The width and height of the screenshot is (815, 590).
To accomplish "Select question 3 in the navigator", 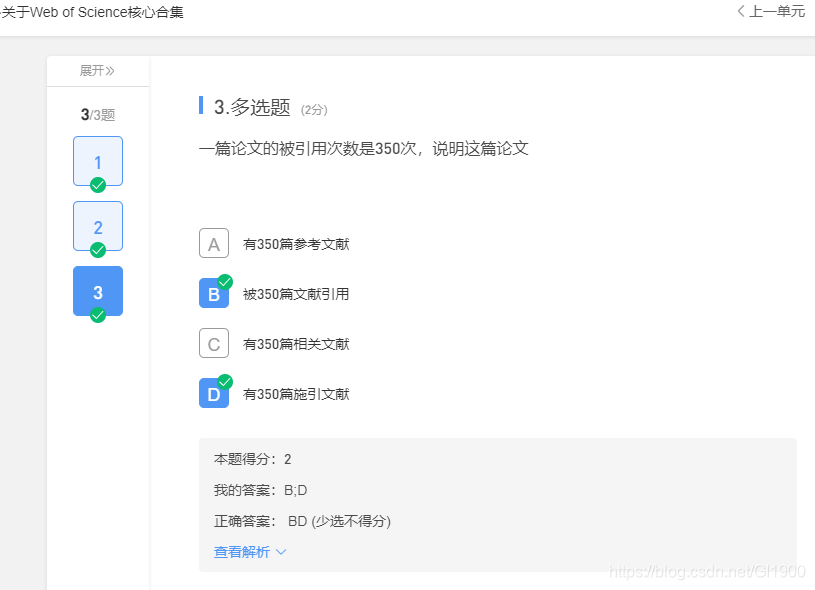I will pyautogui.click(x=98, y=291).
